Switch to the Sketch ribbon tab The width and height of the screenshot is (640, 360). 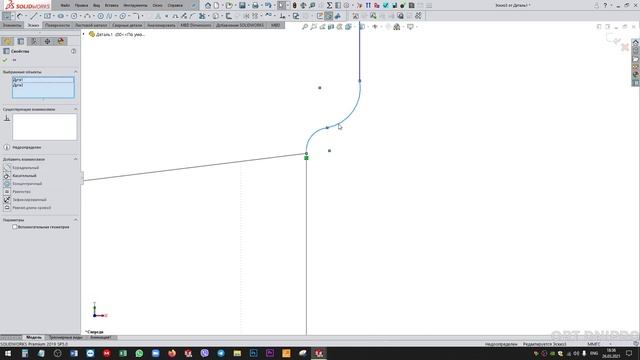coord(33,25)
